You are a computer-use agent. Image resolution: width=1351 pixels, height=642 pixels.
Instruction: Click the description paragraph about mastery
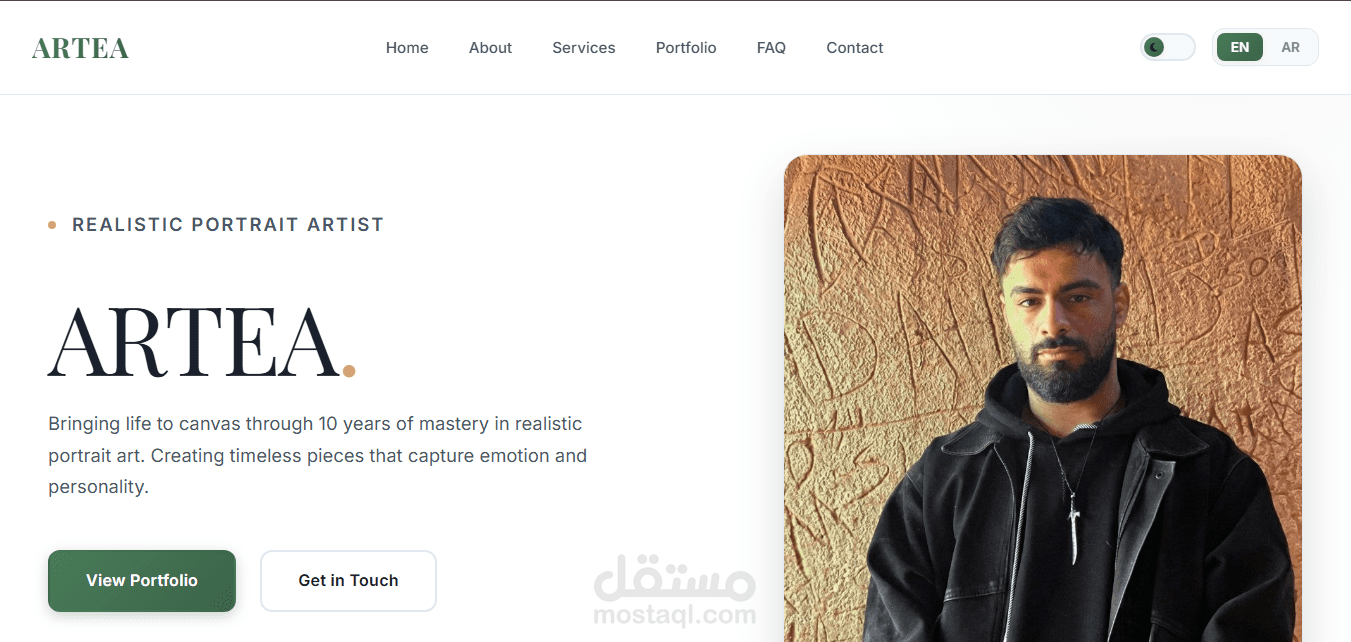[318, 456]
